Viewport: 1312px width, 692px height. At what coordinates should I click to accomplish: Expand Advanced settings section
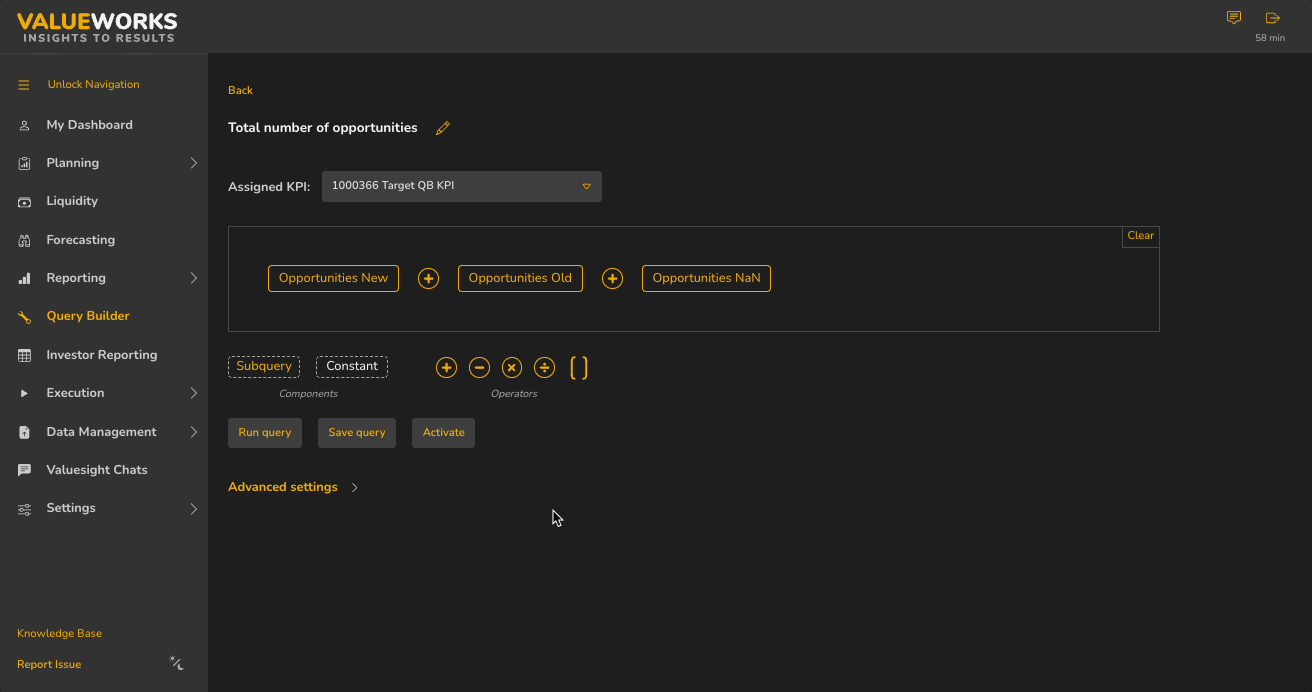(x=293, y=487)
